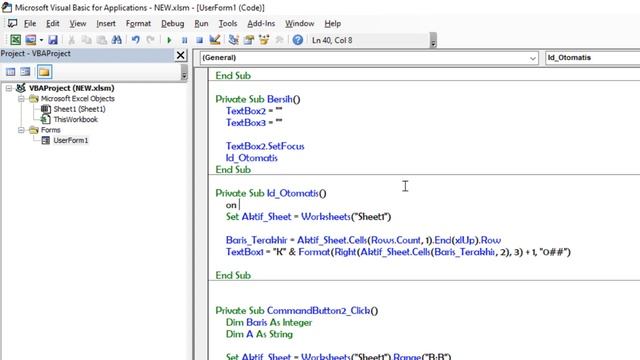Open the Id_Otomatis procedure dropdown

point(593,58)
